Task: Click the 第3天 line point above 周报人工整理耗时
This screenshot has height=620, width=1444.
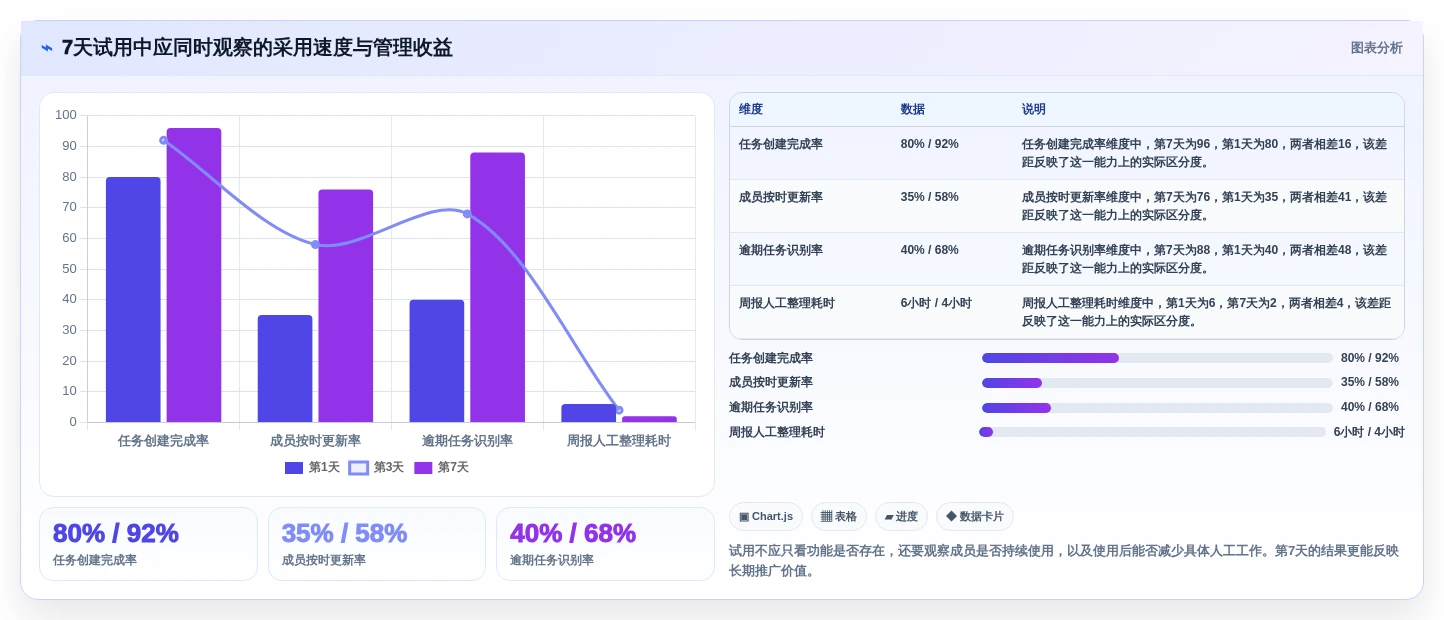Action: coord(619,410)
